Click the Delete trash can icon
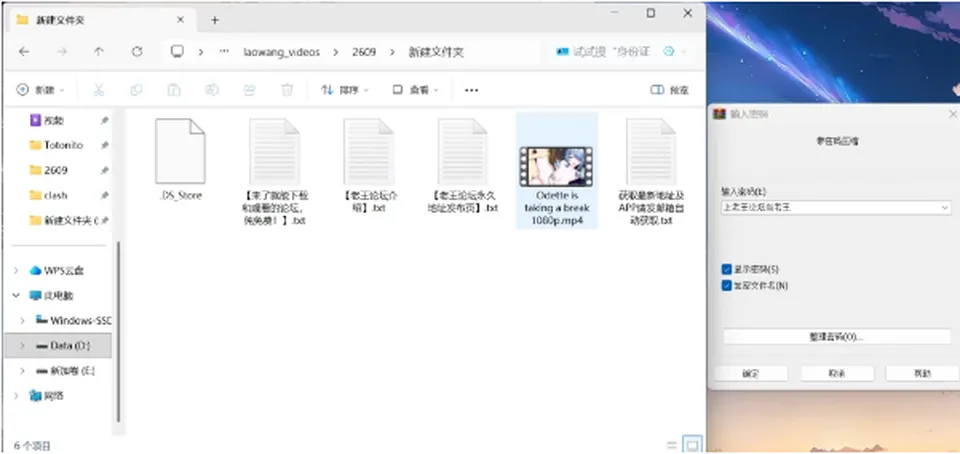 point(287,90)
